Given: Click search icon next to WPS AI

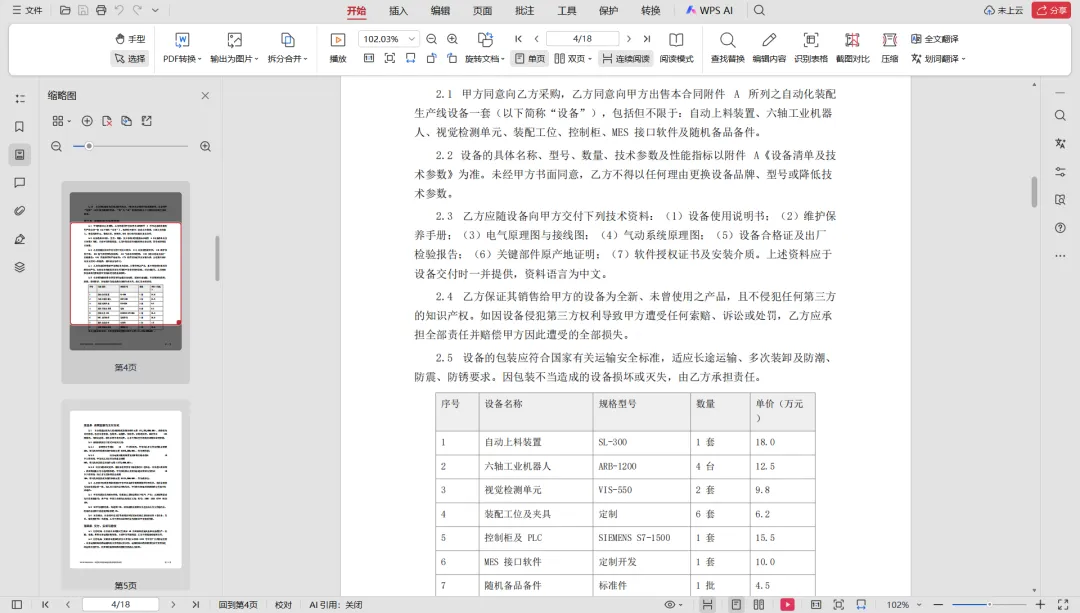Looking at the screenshot, I should point(759,10).
